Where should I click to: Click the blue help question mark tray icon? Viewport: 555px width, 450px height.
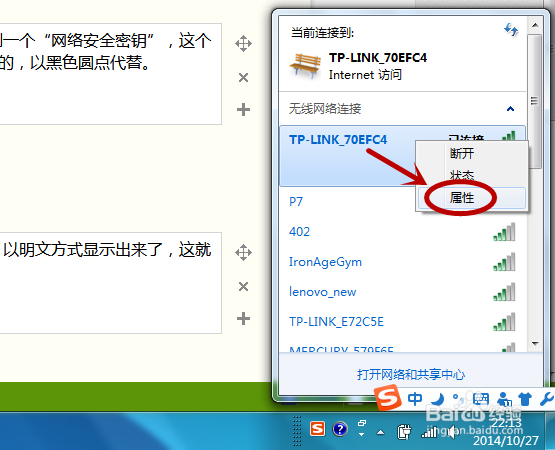pos(340,429)
